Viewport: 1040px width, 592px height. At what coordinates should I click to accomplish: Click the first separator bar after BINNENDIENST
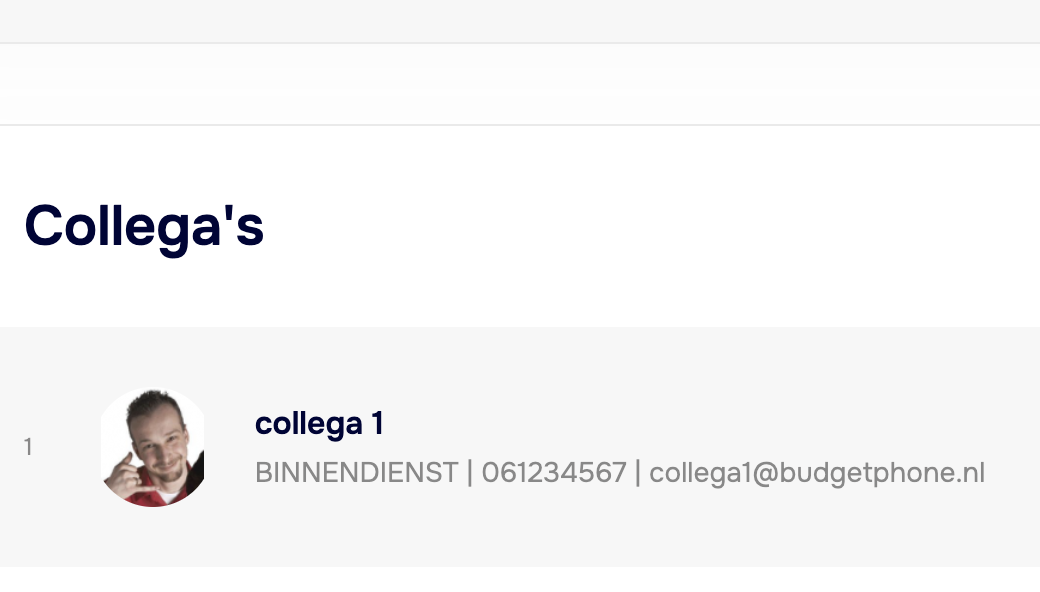[470, 472]
